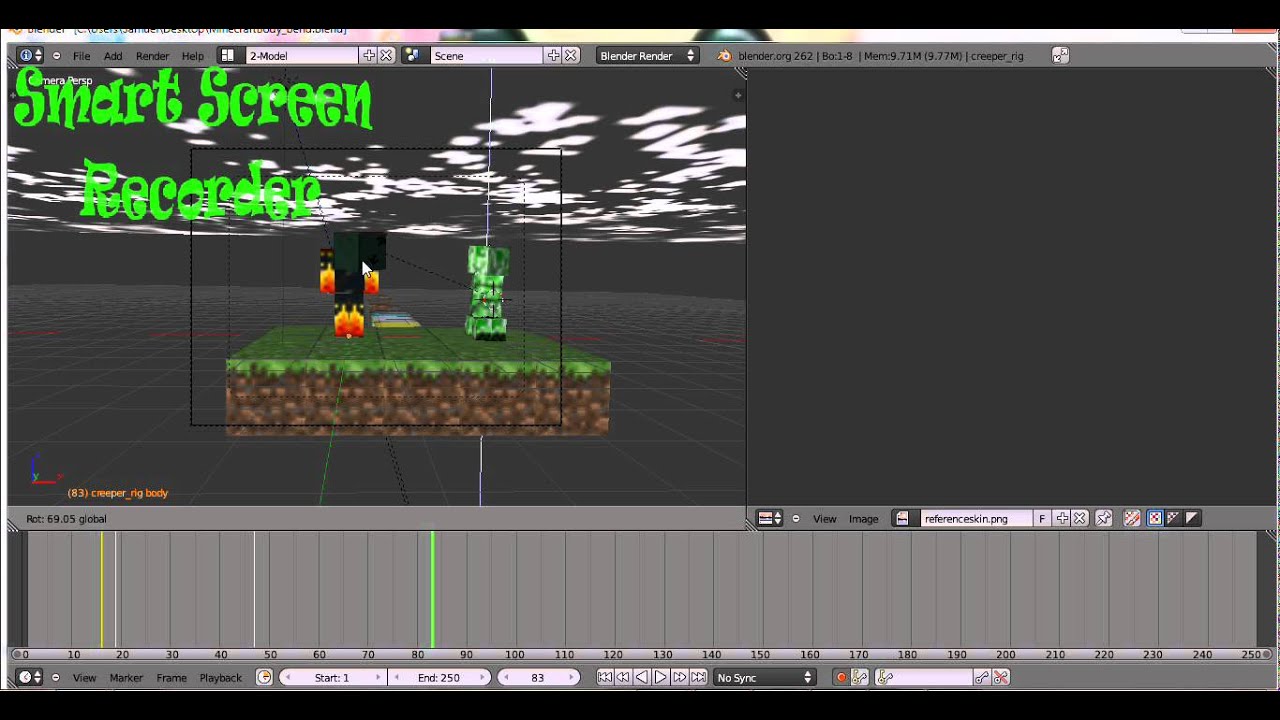
Task: Open the Blender Render engine dropdown
Action: click(647, 56)
